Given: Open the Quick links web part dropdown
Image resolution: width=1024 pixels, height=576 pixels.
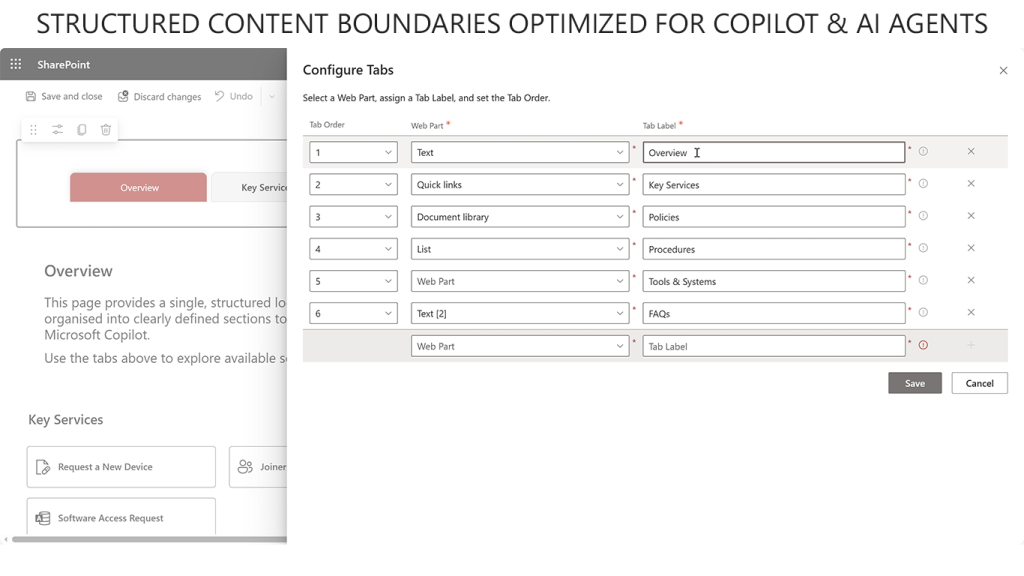Looking at the screenshot, I should tap(520, 185).
